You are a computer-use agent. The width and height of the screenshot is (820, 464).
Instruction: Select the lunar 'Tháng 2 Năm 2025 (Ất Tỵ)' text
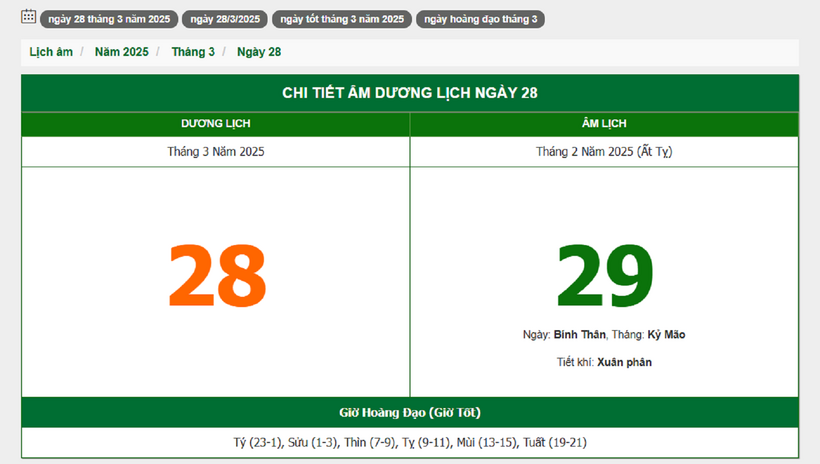[x=604, y=152]
